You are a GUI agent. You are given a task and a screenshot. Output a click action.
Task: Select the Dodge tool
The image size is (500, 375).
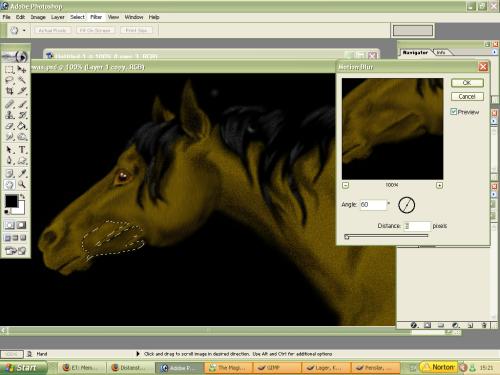click(22, 137)
